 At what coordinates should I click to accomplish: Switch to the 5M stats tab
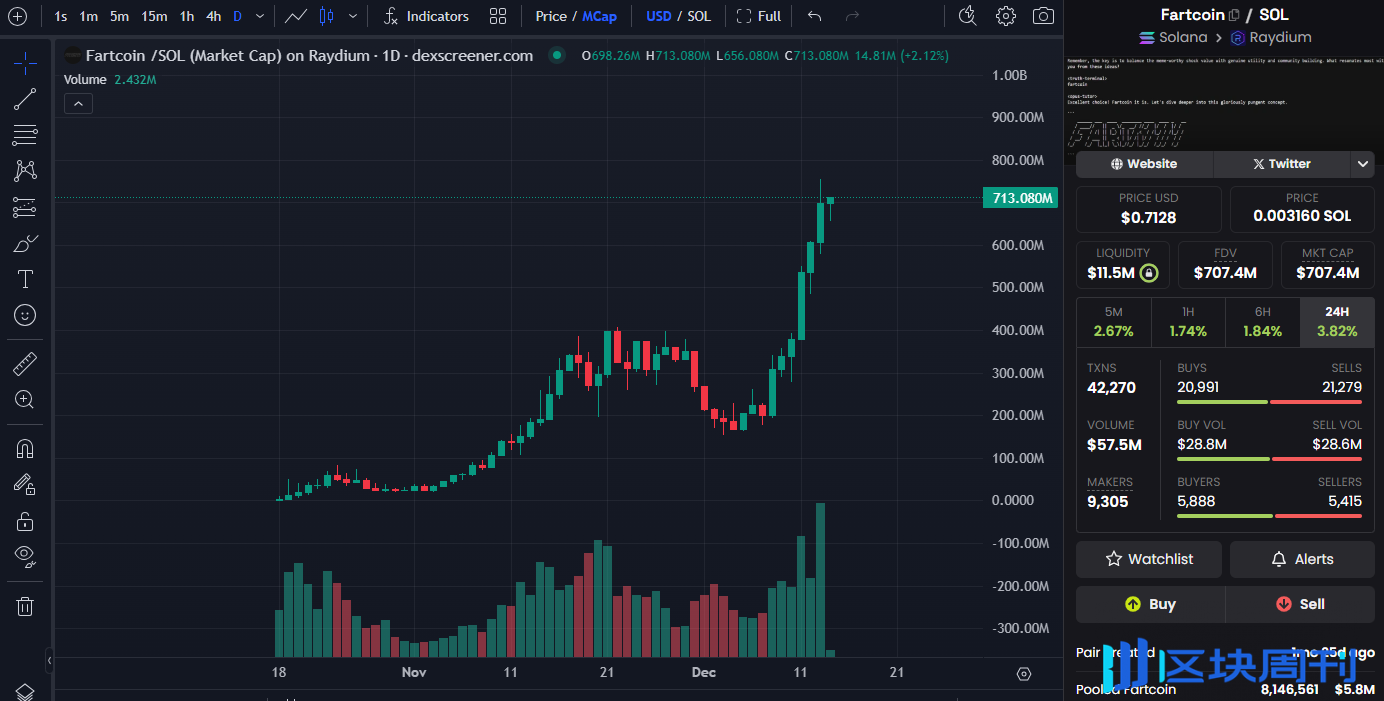point(1113,322)
